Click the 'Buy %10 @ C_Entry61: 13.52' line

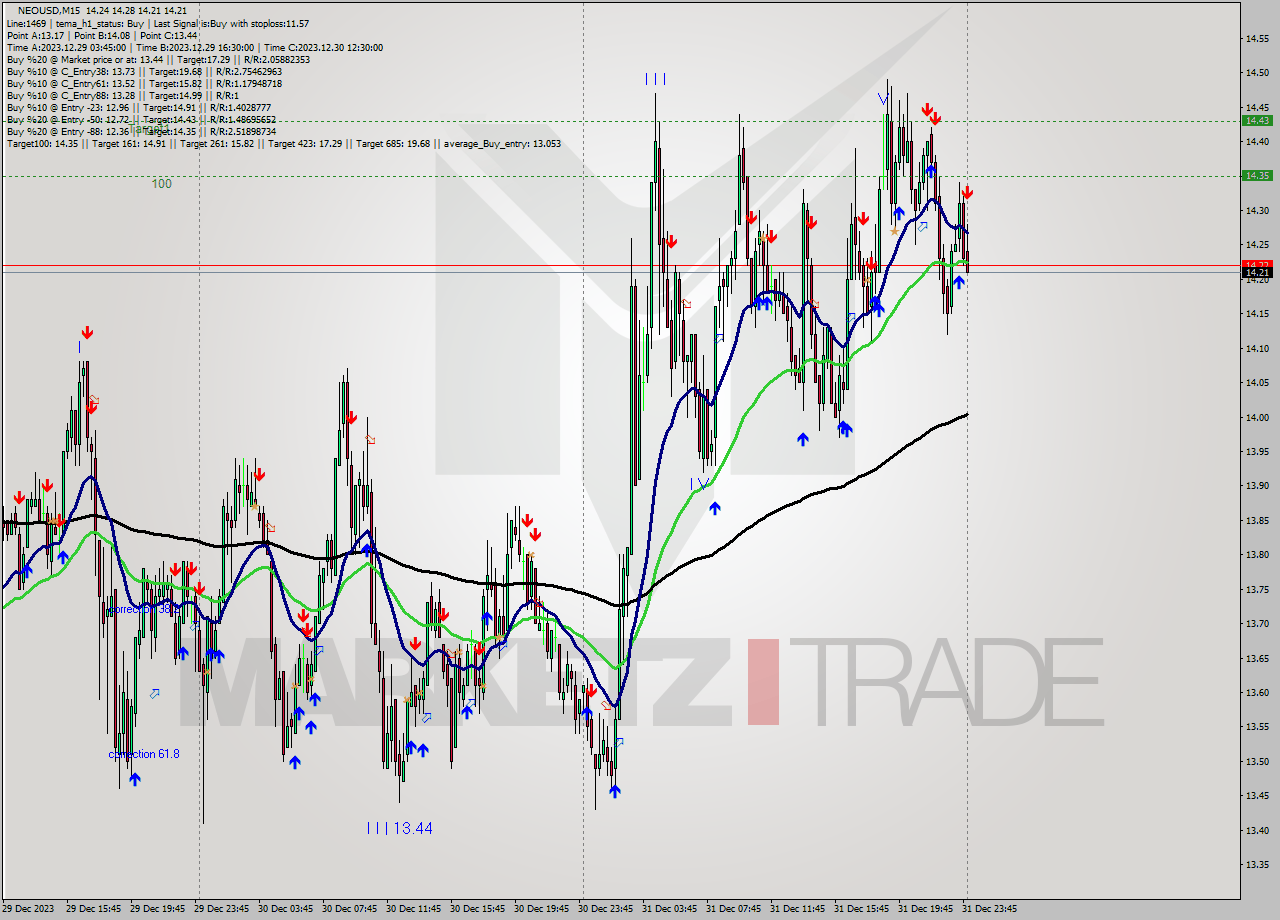coord(144,83)
